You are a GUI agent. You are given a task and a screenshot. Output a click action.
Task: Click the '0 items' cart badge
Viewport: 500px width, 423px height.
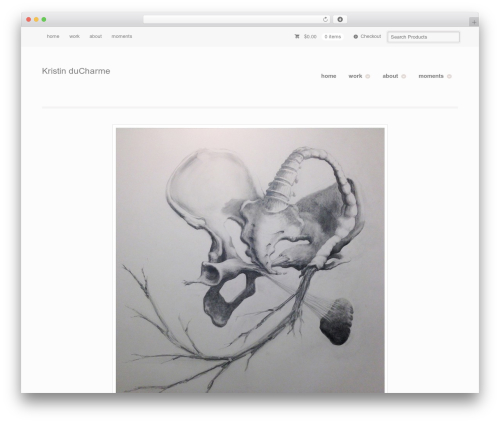[x=333, y=37]
